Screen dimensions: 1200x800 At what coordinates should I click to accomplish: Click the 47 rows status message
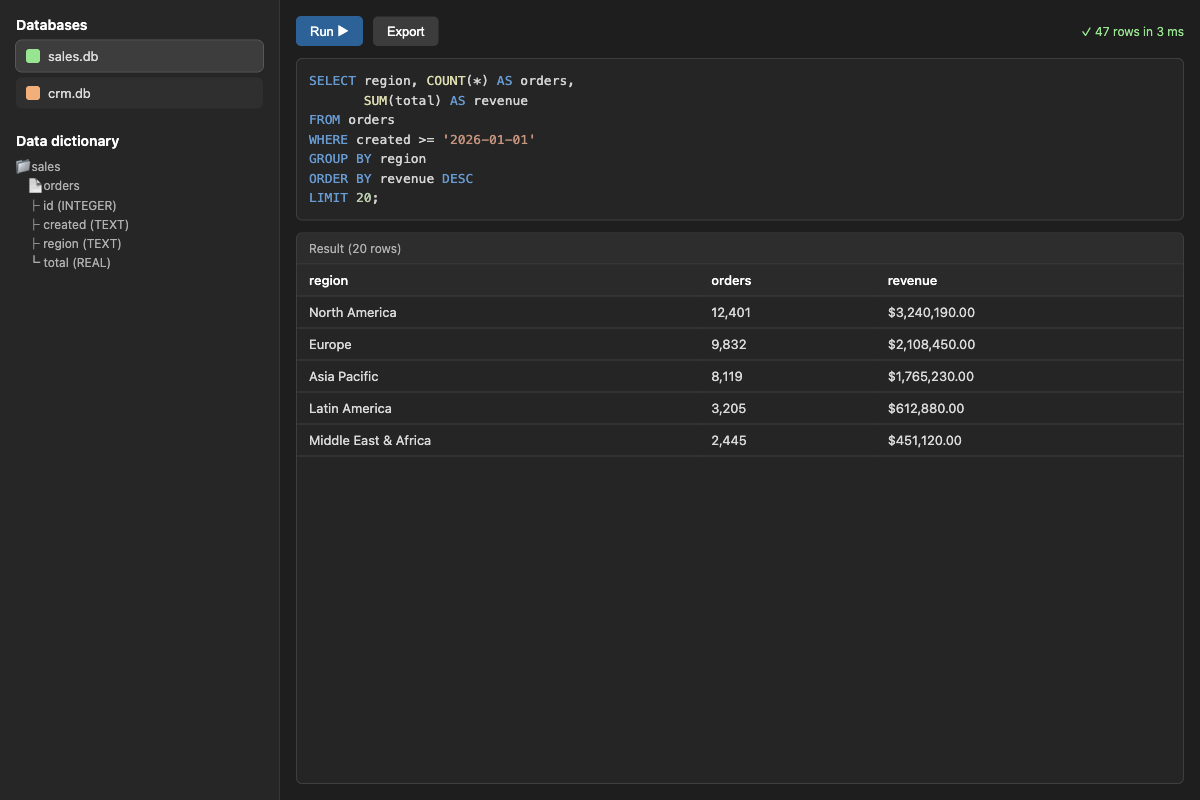pos(1132,32)
